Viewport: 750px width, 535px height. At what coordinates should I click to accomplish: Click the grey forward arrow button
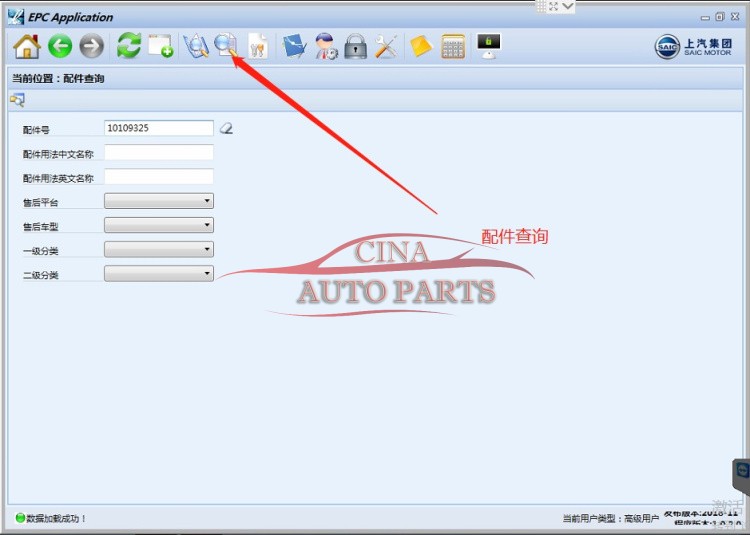(92, 46)
